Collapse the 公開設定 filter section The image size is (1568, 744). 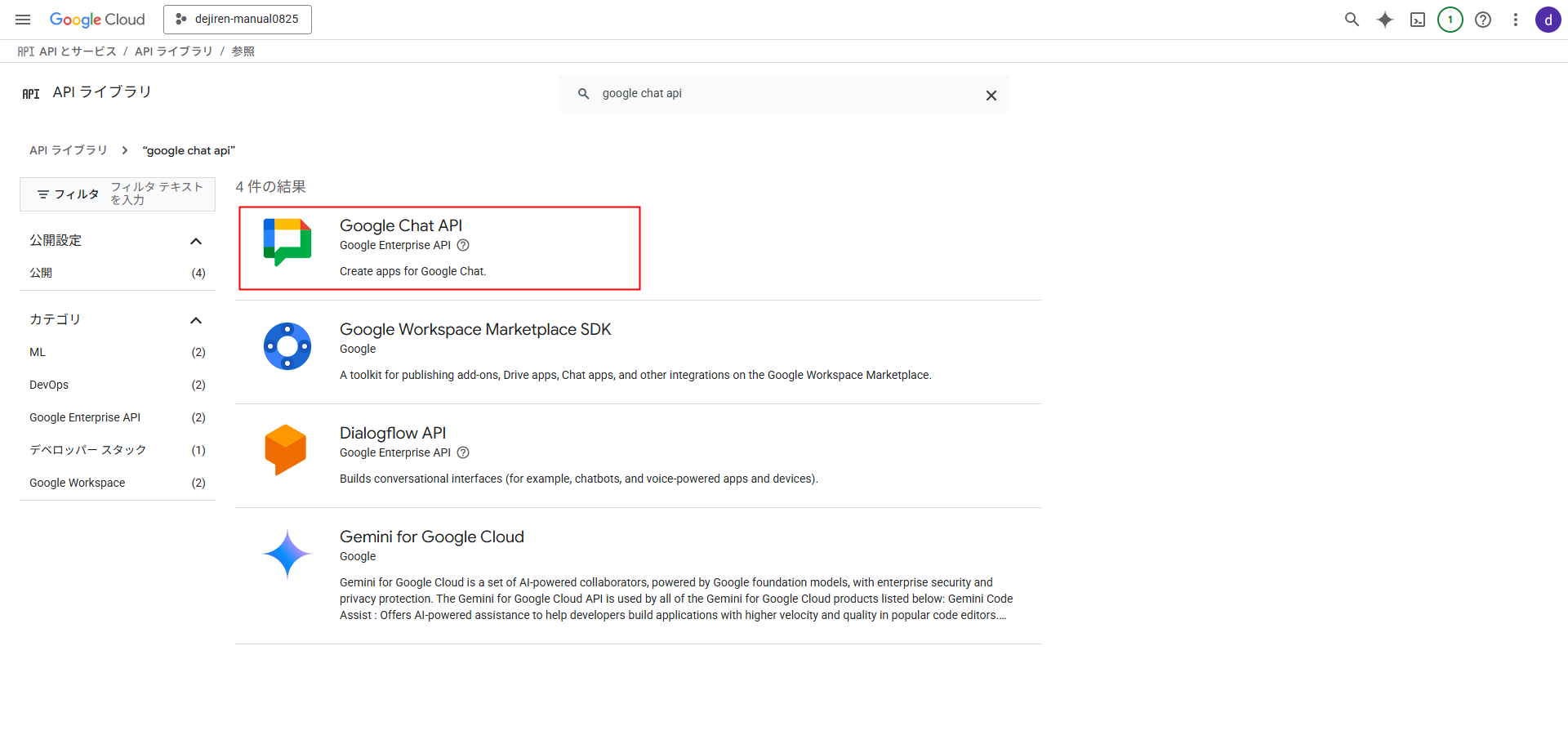tap(196, 241)
